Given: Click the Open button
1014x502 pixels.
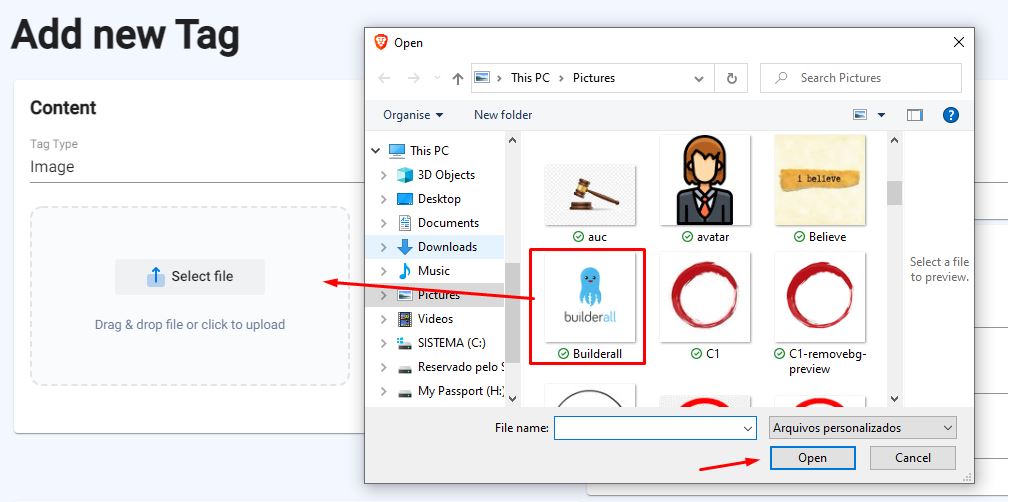Looking at the screenshot, I should pyautogui.click(x=812, y=458).
